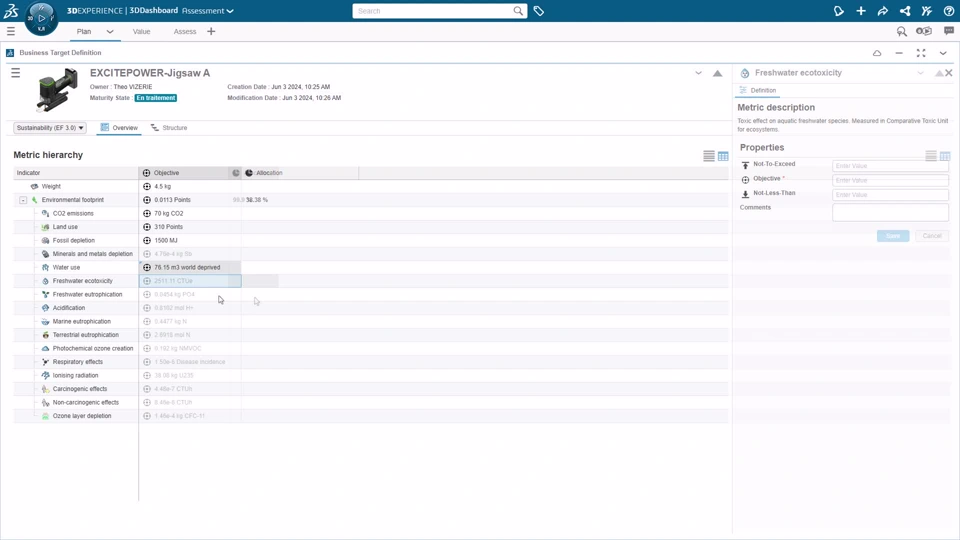Screen dimensions: 960x540
Task: Click the jigsaw product thumbnail
Action: (x=57, y=90)
